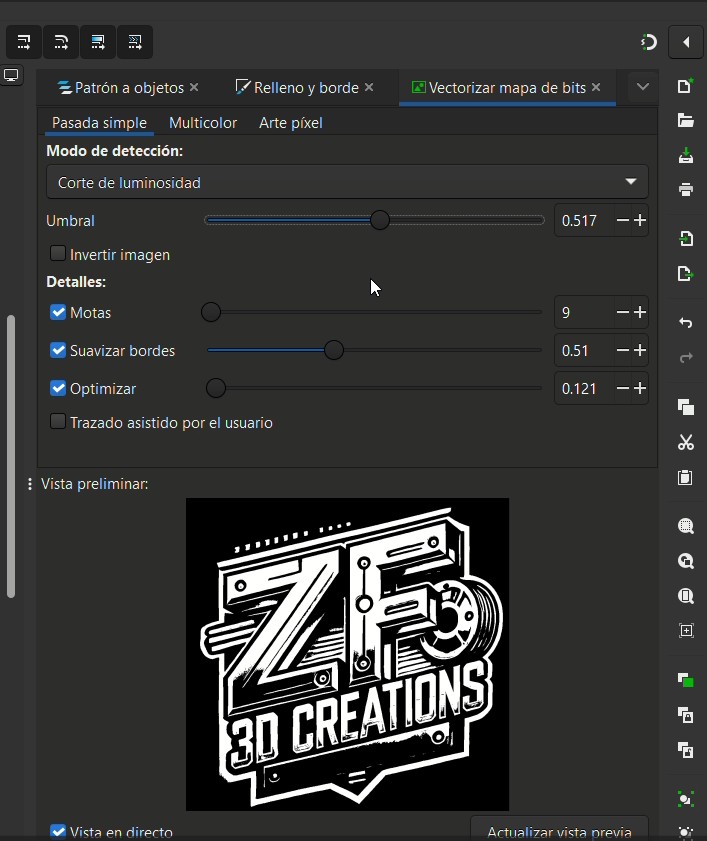Click the Zoom drawing icon
This screenshot has height=841, width=707.
pyautogui.click(x=686, y=561)
